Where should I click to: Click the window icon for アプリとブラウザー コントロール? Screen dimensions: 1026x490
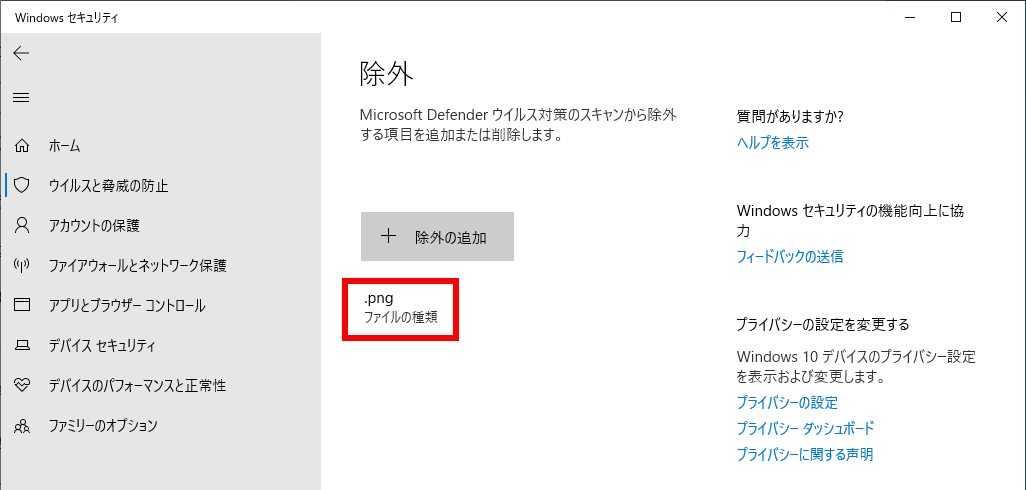(22, 305)
